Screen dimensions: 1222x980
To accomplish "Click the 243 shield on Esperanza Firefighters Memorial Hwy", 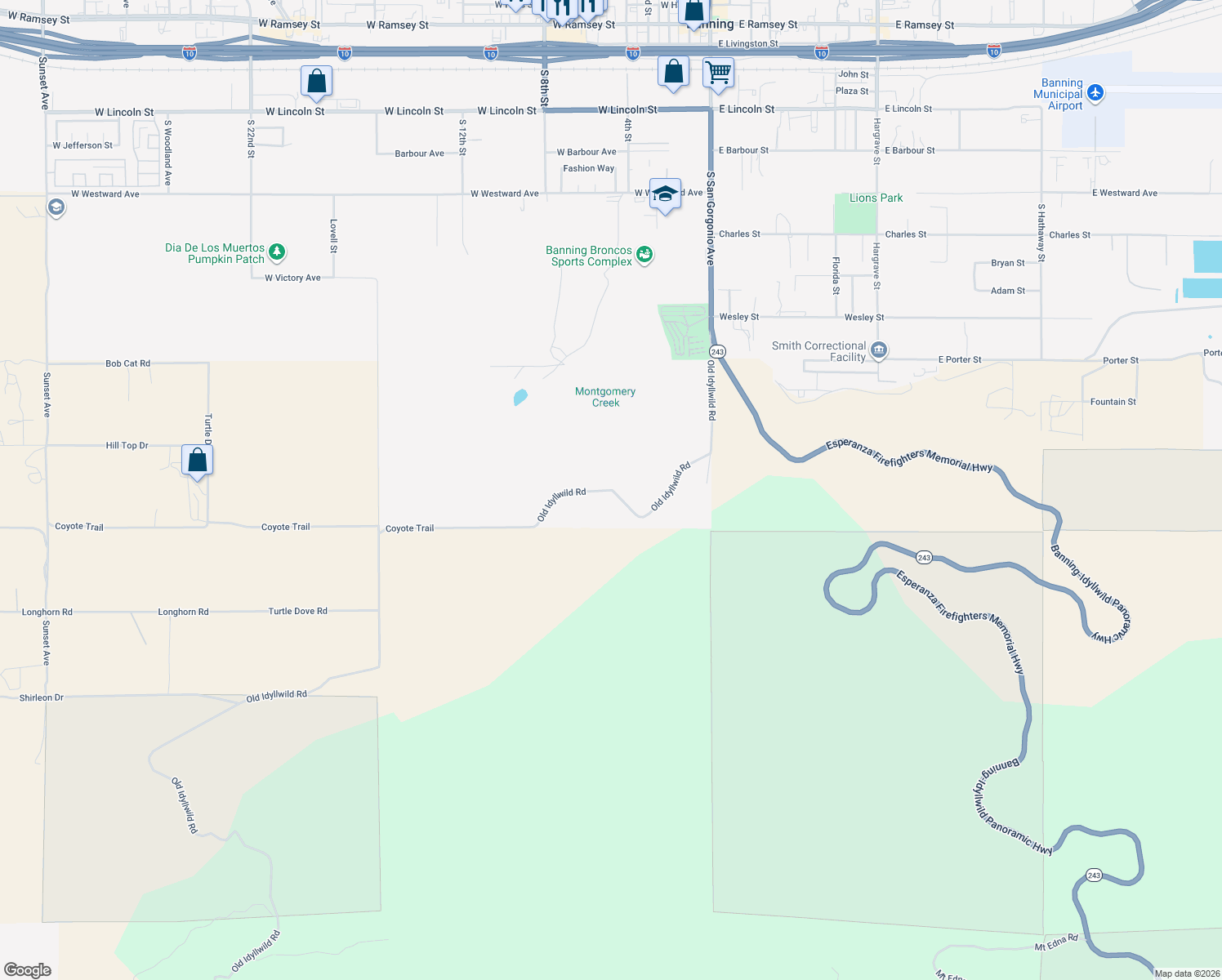I will point(923,557).
